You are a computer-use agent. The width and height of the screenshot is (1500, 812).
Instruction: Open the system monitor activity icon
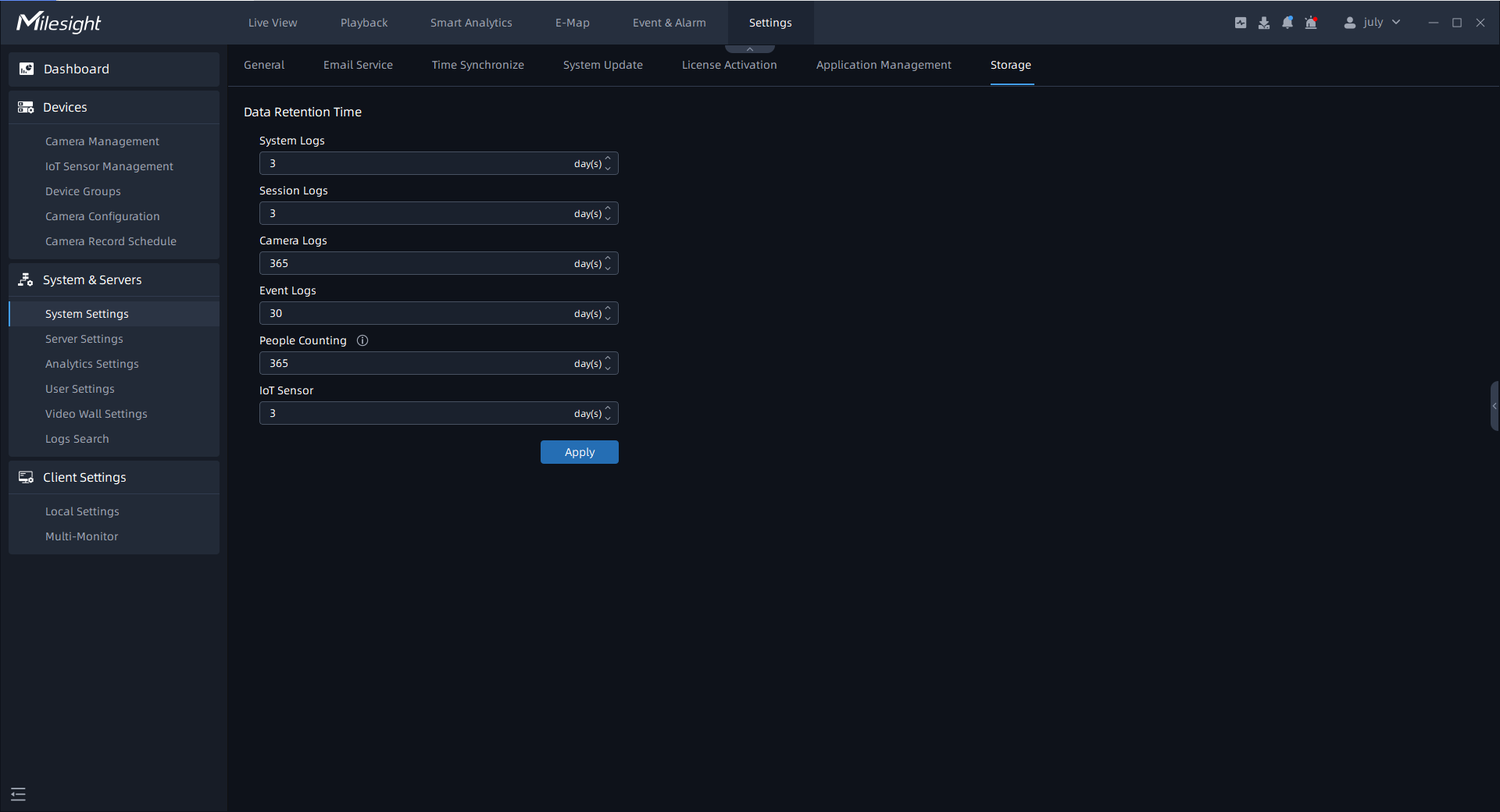[1241, 23]
